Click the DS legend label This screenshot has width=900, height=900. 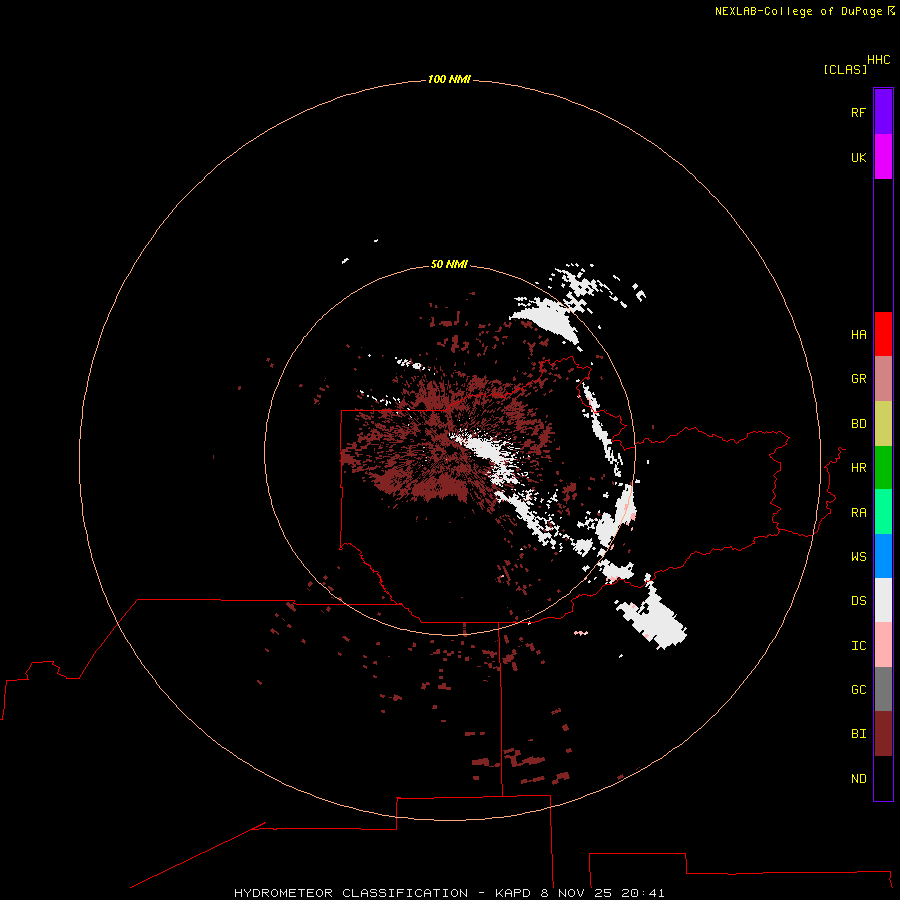858,601
